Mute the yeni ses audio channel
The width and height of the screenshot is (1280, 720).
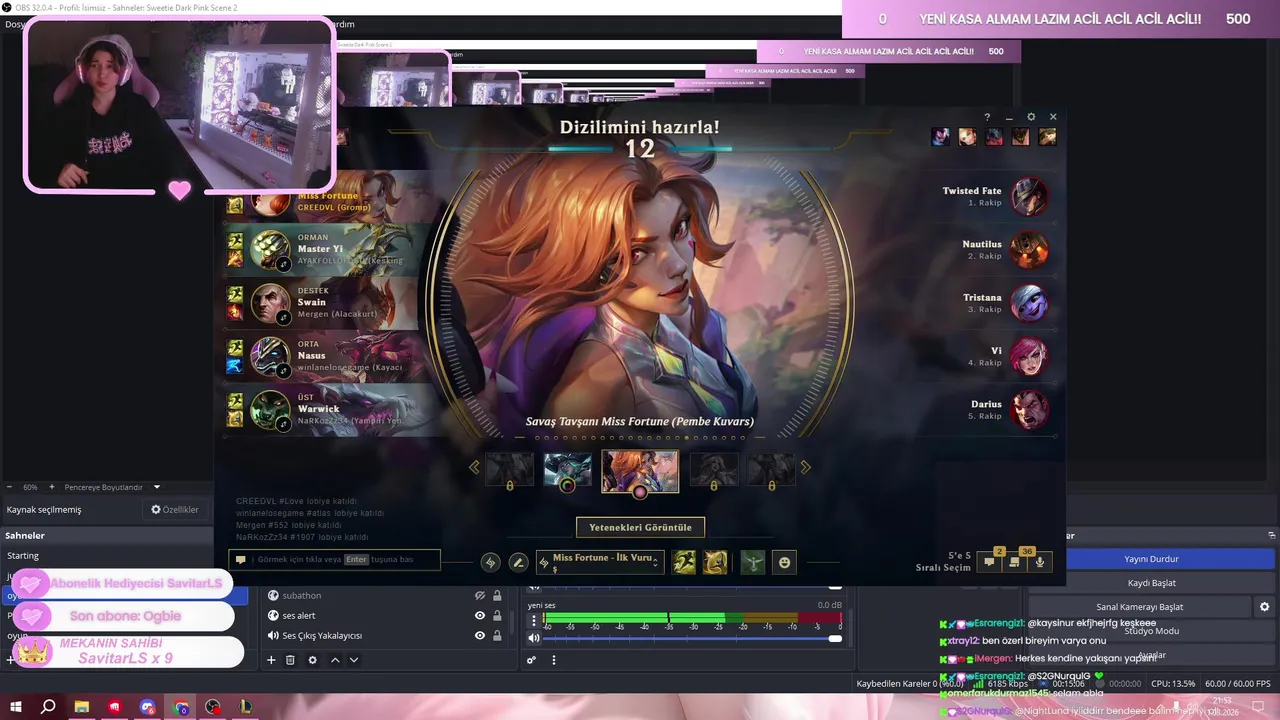pos(533,638)
